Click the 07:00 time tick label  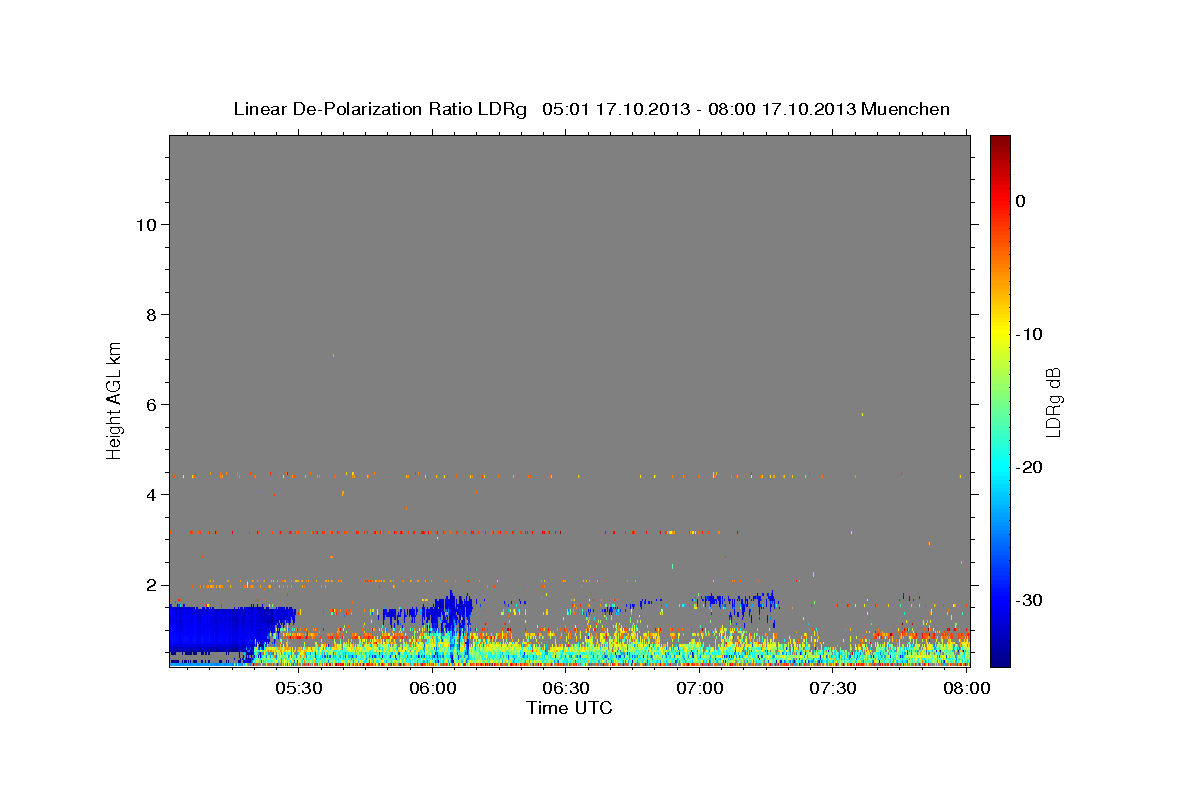point(700,688)
